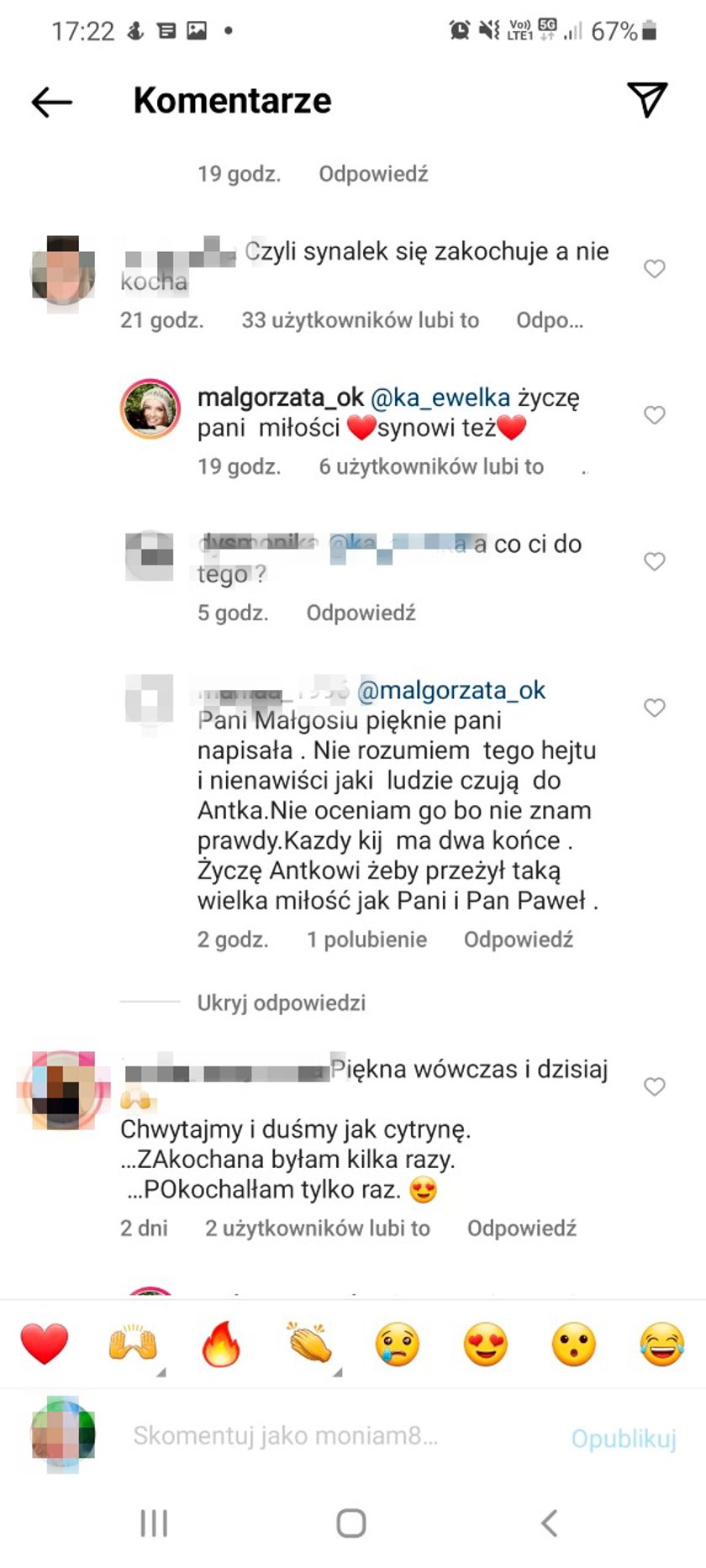Image resolution: width=706 pixels, height=1568 pixels.
Task: Open the @ka_ewelka mention link
Action: [440, 398]
